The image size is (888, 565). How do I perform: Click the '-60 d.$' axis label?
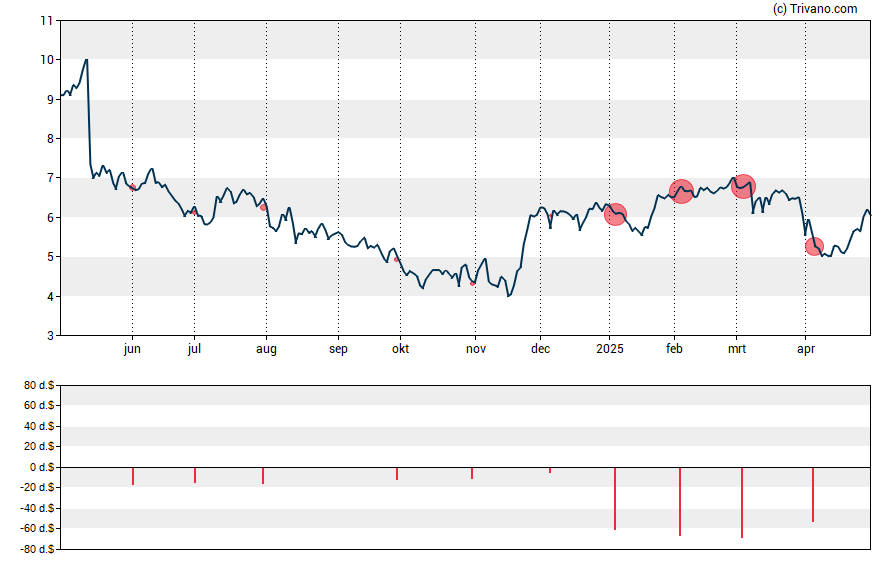(x=37, y=529)
